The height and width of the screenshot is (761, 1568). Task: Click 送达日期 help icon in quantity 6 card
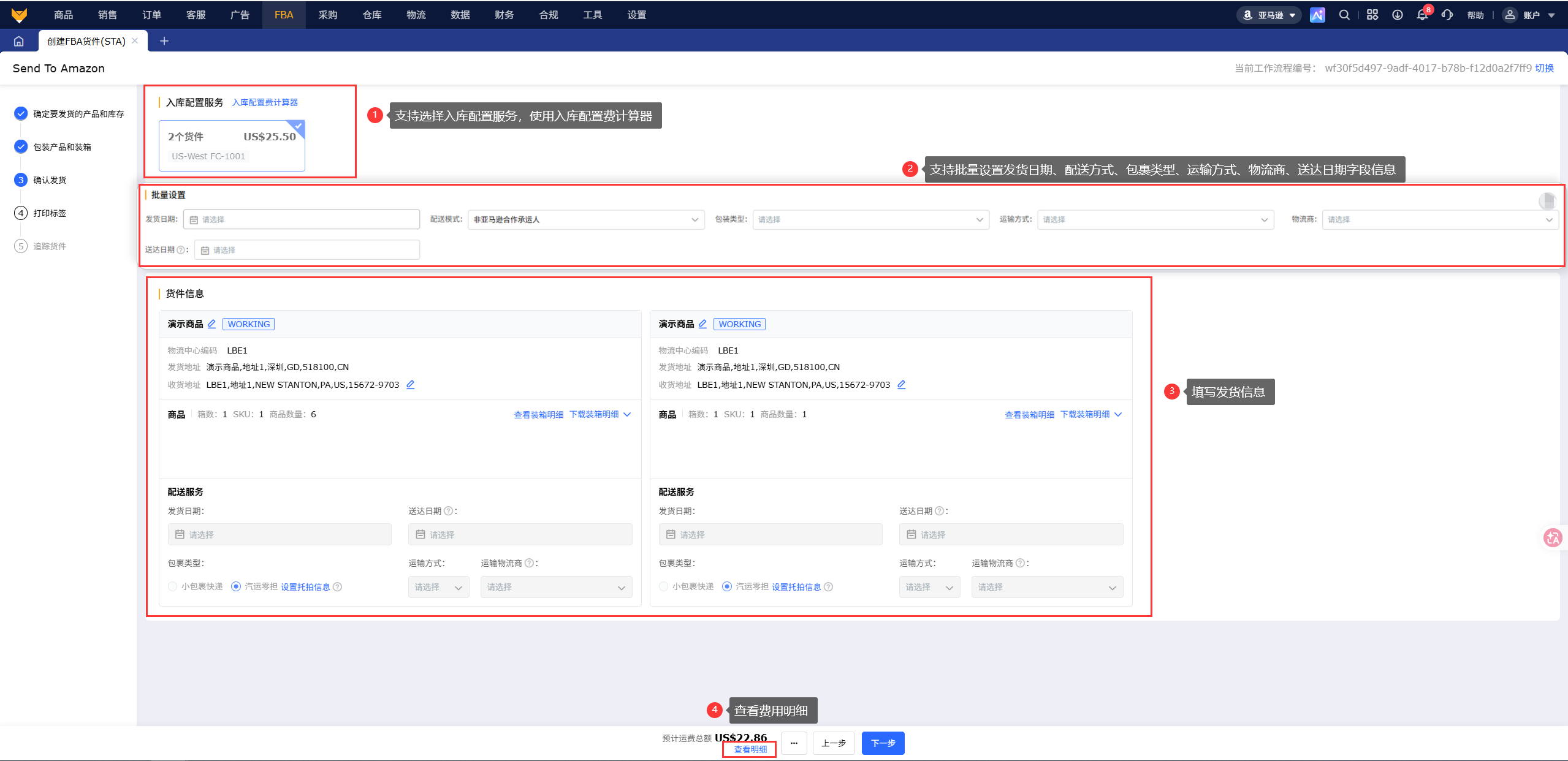point(449,511)
